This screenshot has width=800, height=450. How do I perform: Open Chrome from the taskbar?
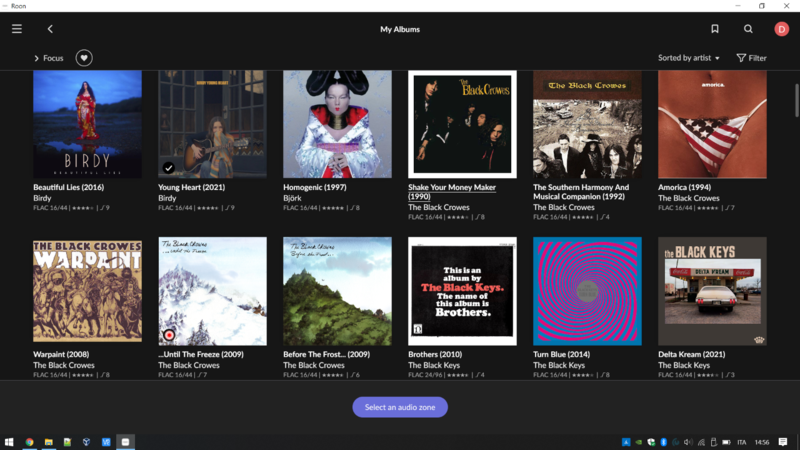(x=29, y=441)
